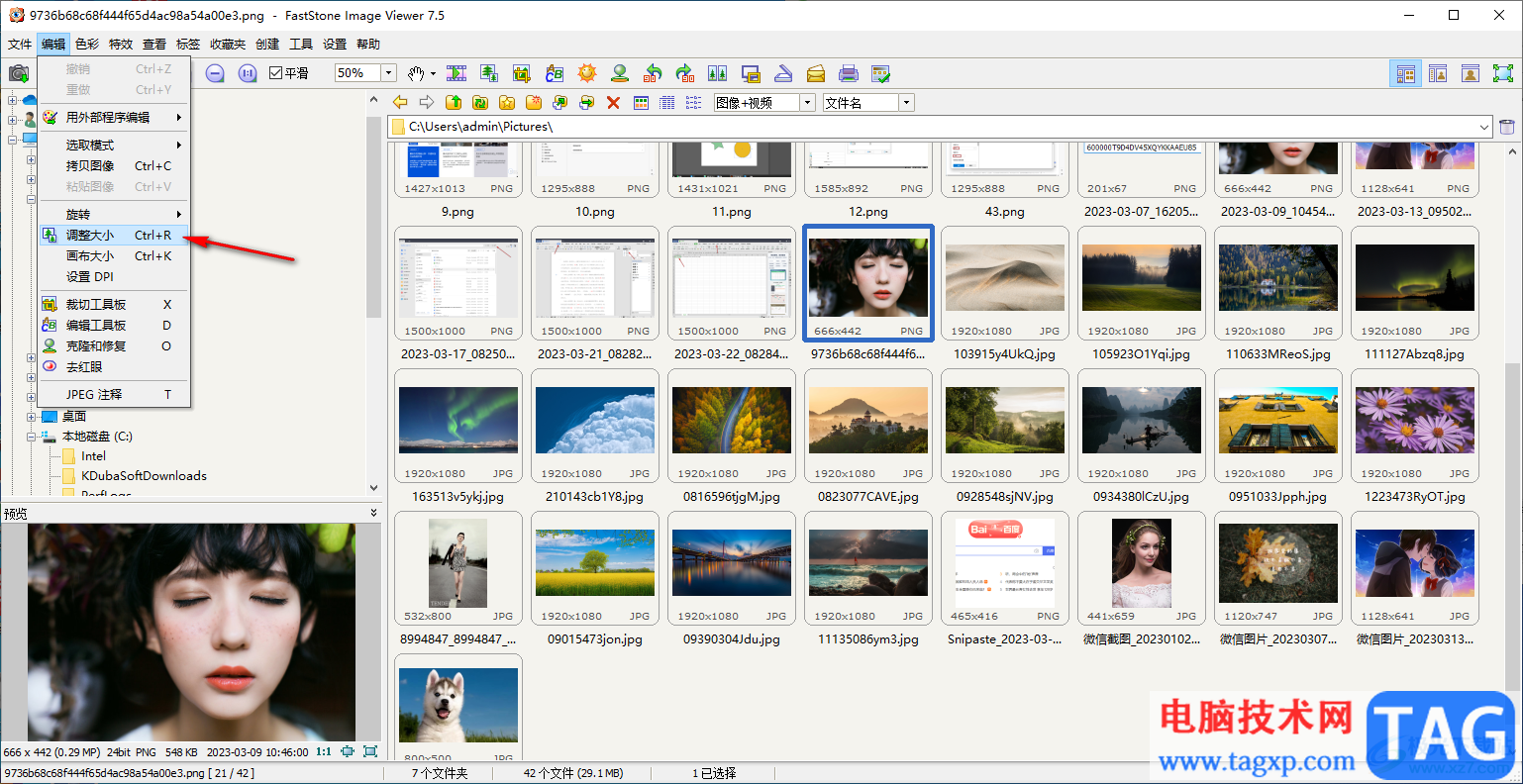Refresh the current folder icon

point(480,102)
